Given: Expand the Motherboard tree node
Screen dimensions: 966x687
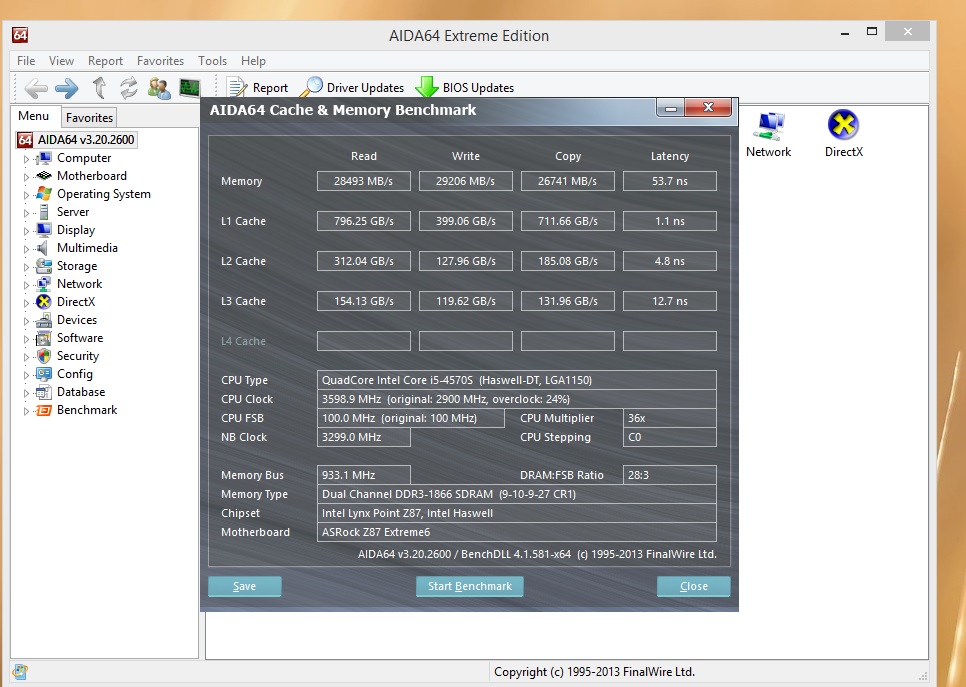Looking at the screenshot, I should [x=26, y=177].
